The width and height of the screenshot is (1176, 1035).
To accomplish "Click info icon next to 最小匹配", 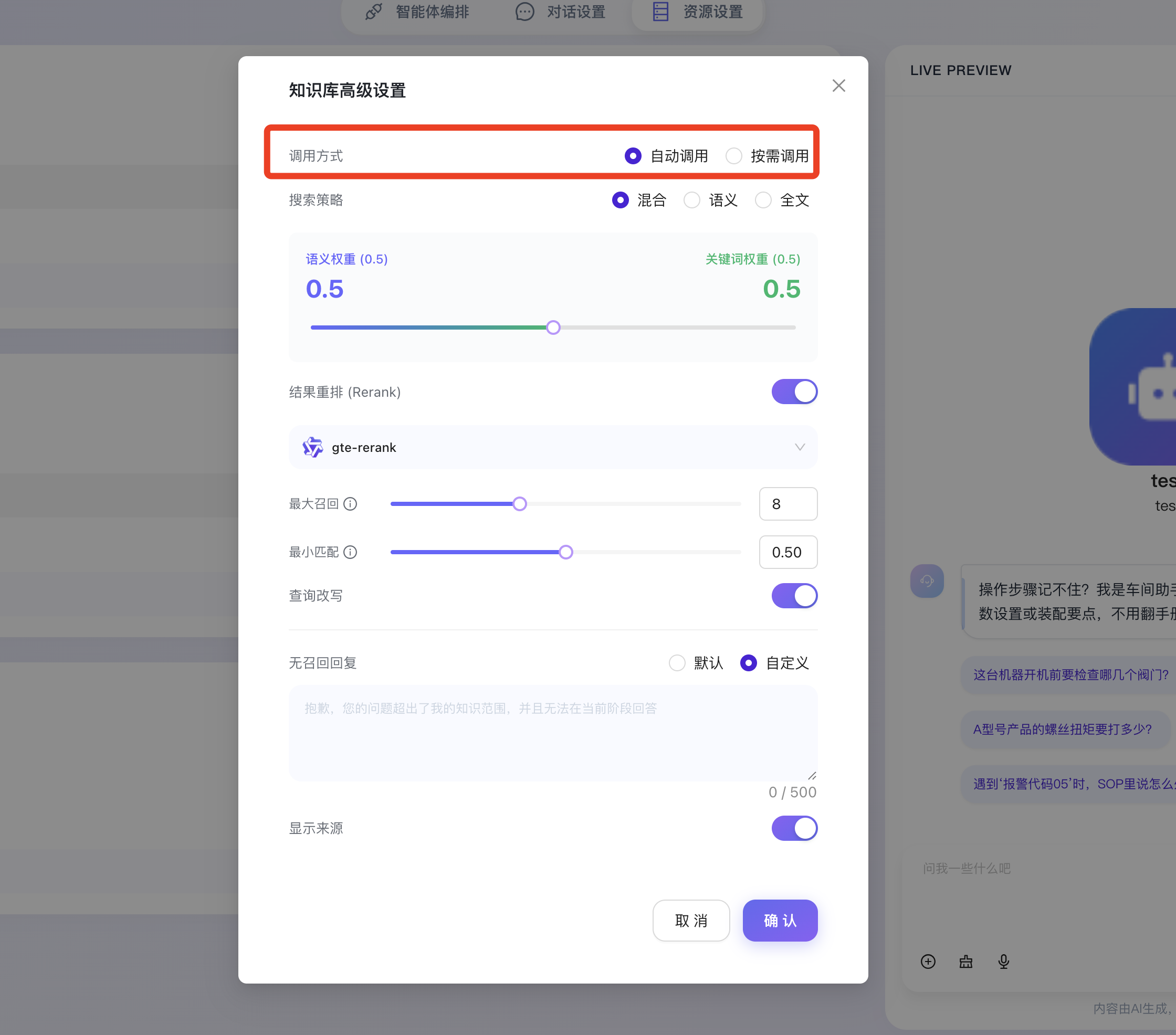I will [350, 552].
